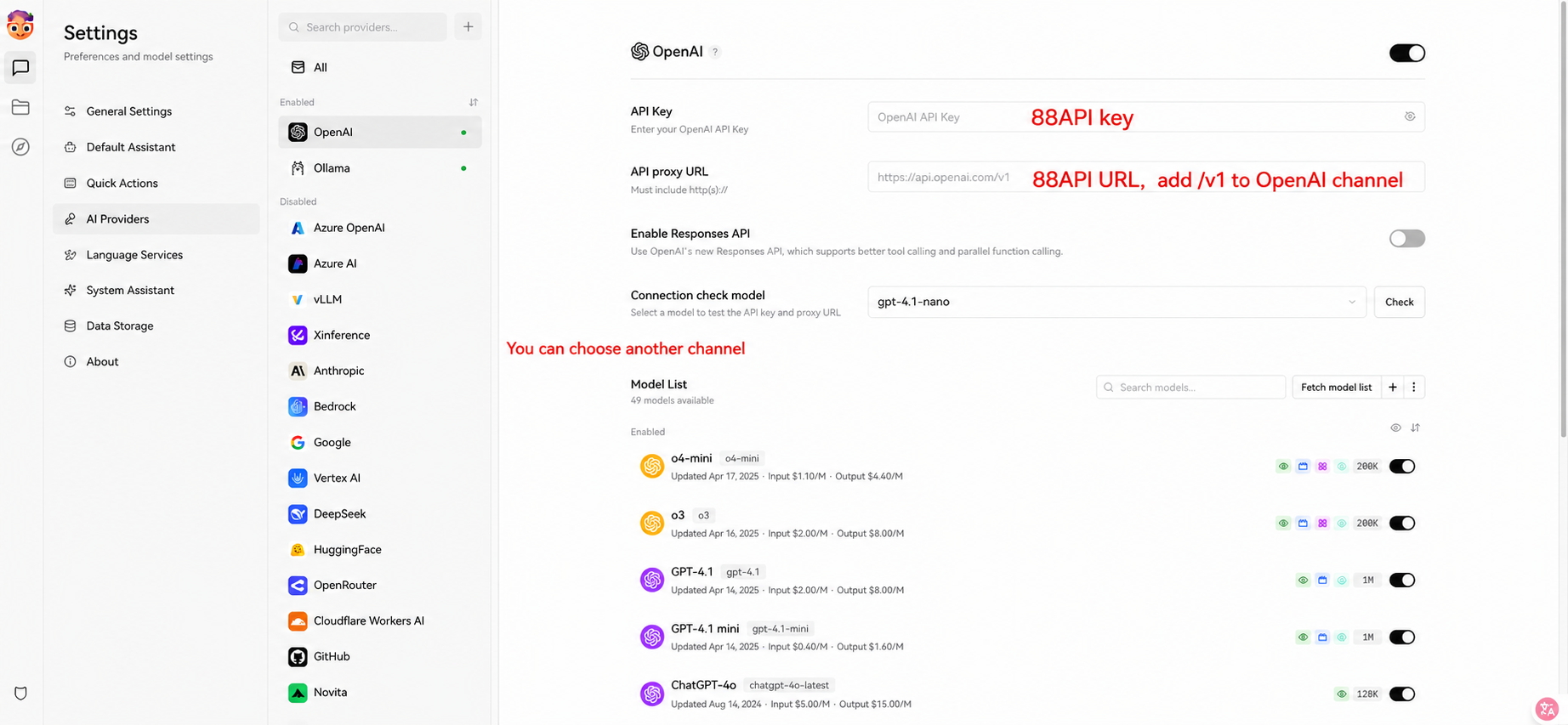This screenshot has height=725, width=1568.
Task: Open Language Services settings
Action: pos(156,254)
